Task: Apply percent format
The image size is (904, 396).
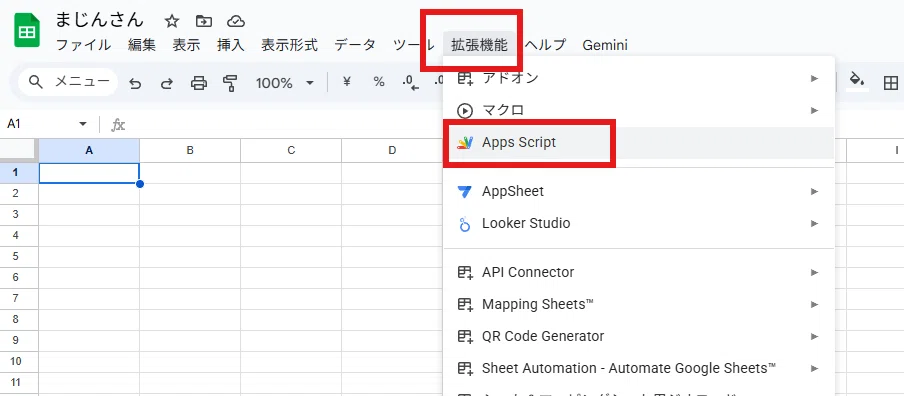Action: (x=379, y=82)
